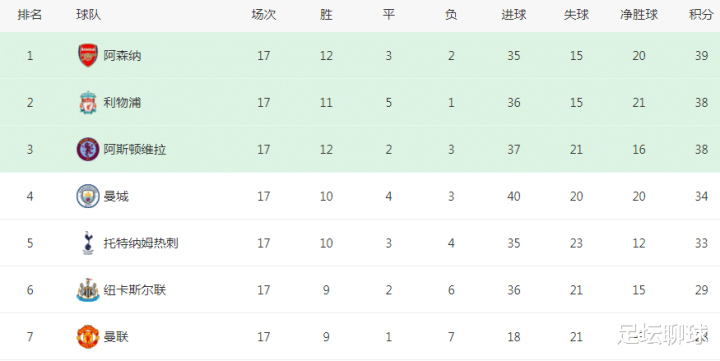
Task: Click the Manchester City club crest
Action: coord(88,196)
